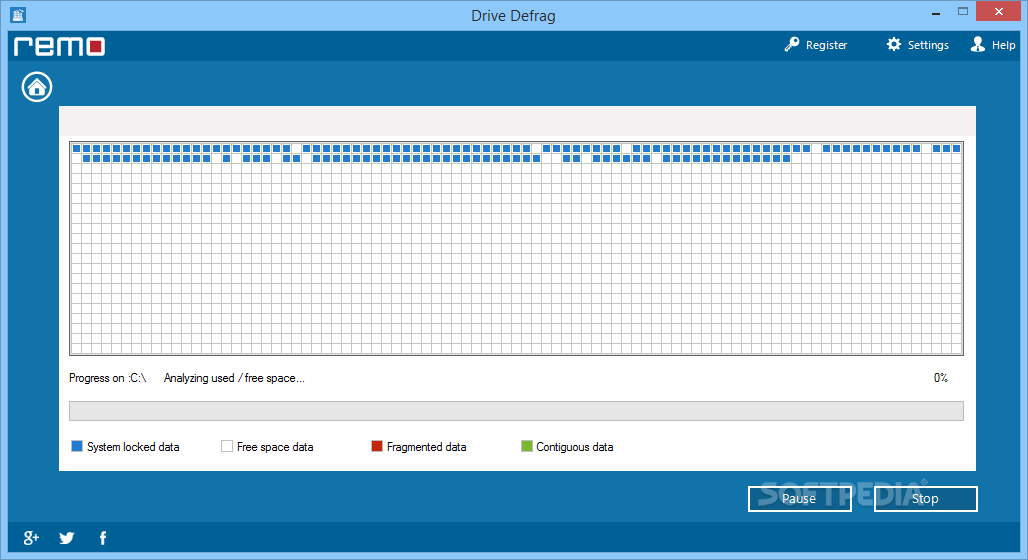The image size is (1028, 560).
Task: Go to the home screen icon
Action: coord(37,87)
